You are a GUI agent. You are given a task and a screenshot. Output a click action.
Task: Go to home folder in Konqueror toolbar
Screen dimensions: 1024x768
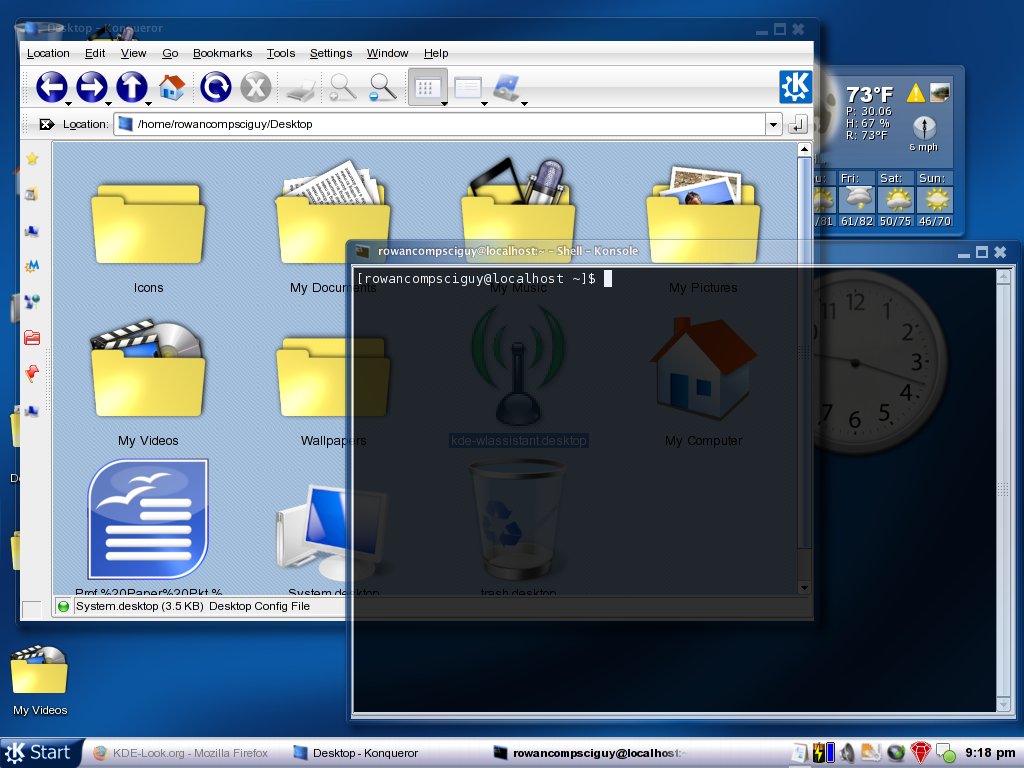pos(172,86)
